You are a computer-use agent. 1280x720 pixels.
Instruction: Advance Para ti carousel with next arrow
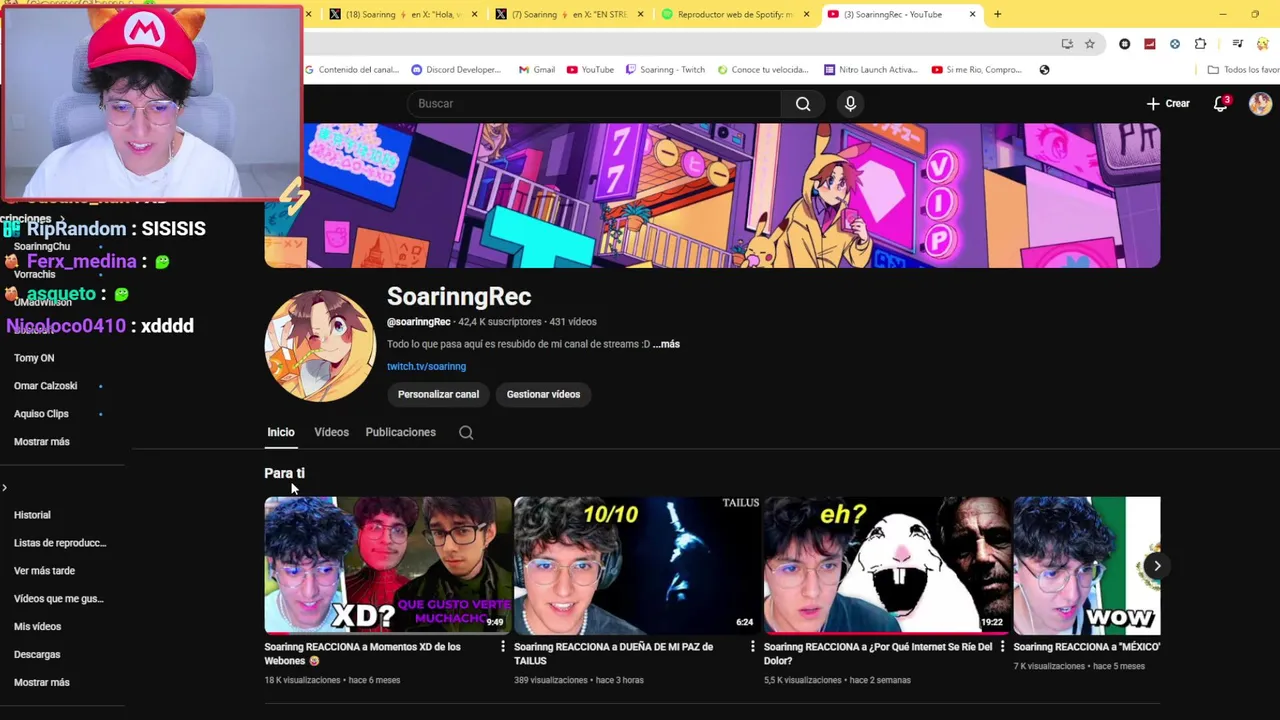point(1157,566)
